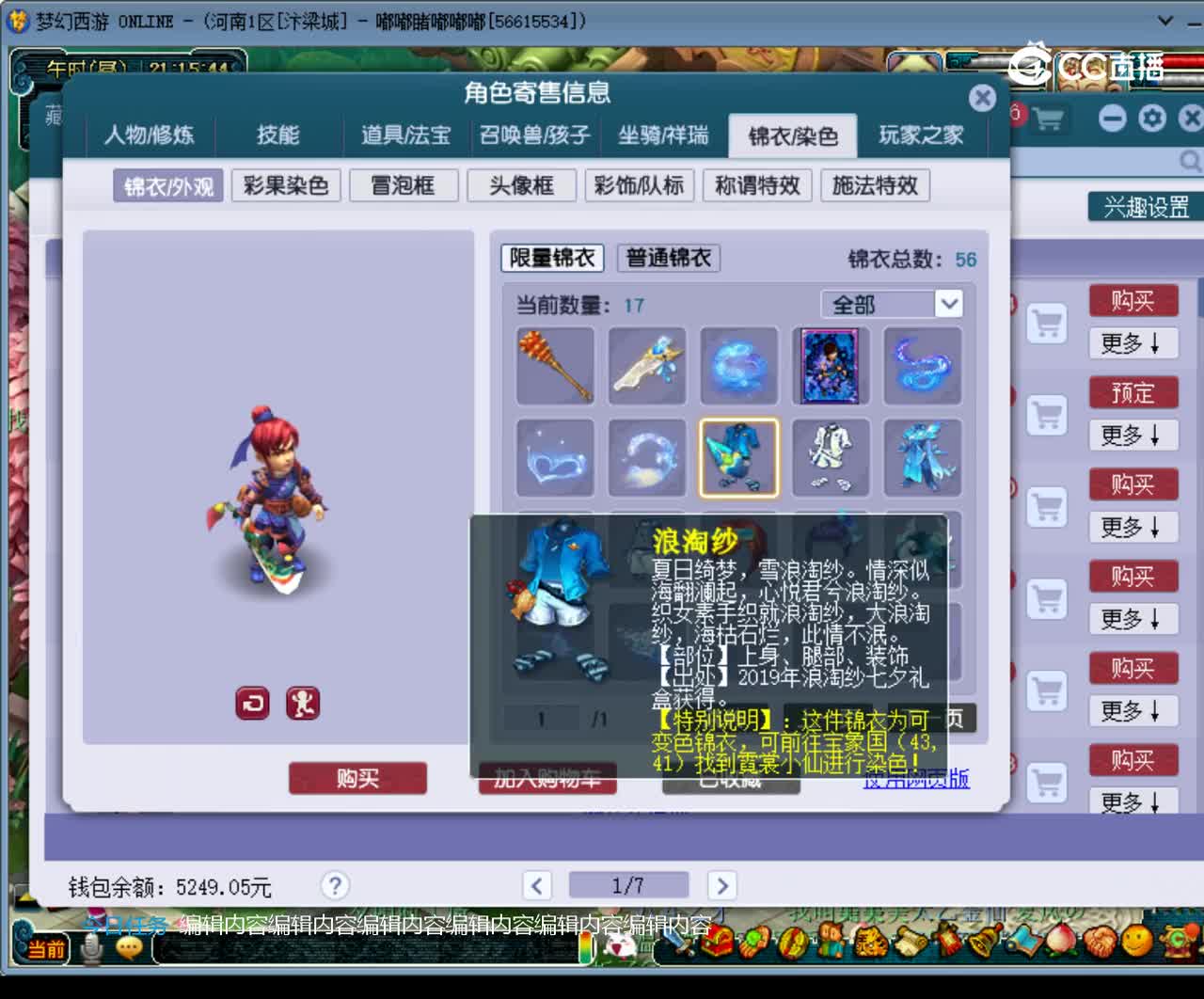Close the 角色寄售信息 dialog
This screenshot has width=1204, height=999.
coord(982,98)
